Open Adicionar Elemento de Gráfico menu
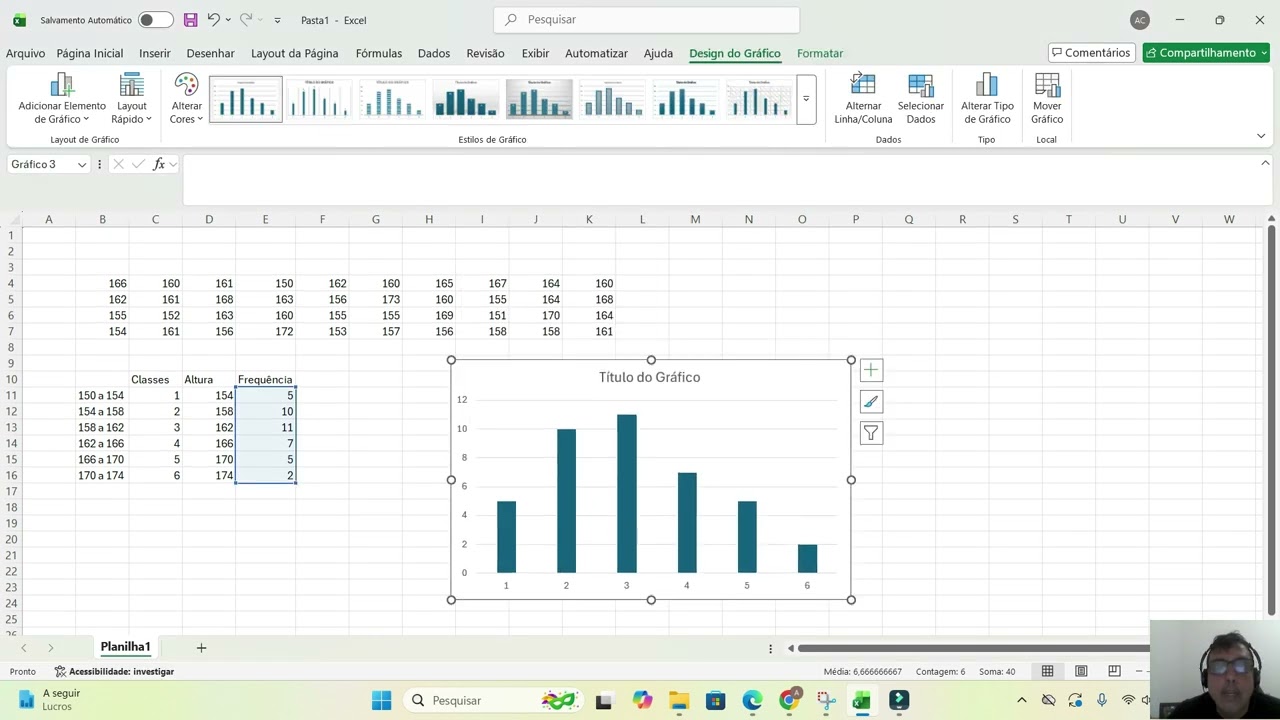Screen dimensions: 1280x720 pyautogui.click(x=62, y=99)
